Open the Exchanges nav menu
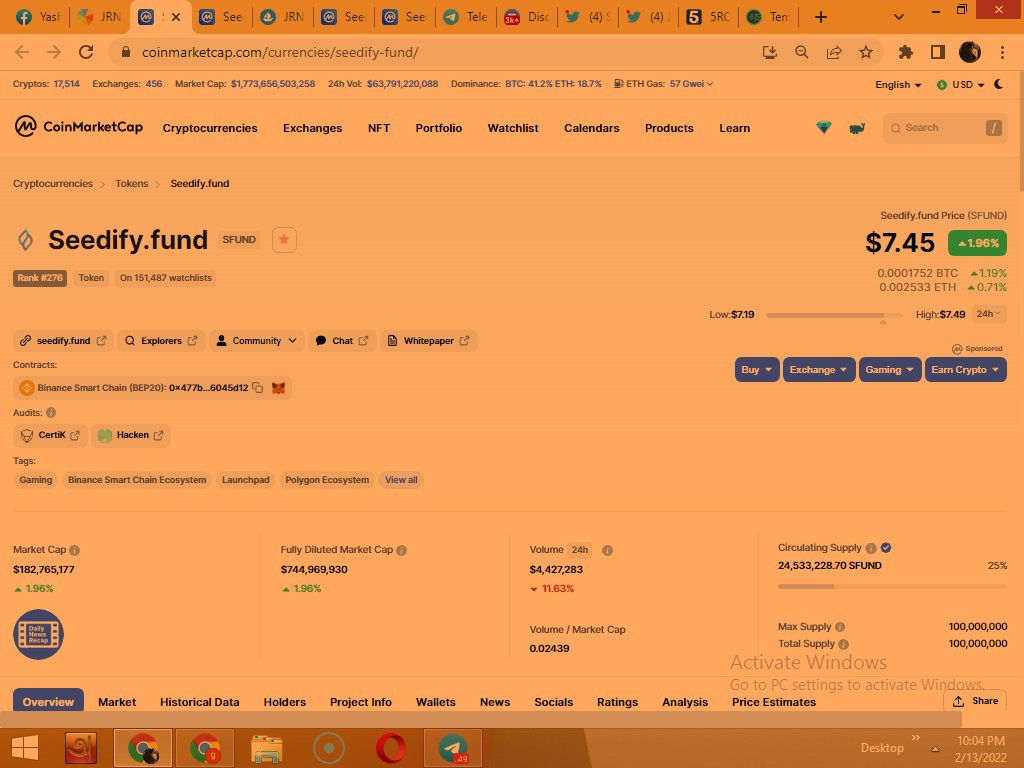 312,128
